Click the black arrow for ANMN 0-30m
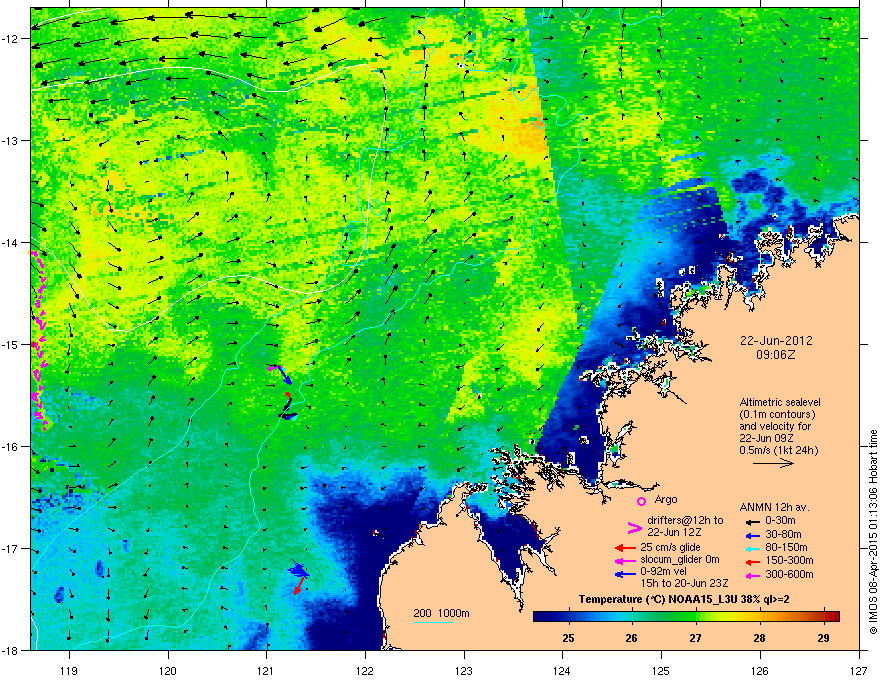Viewport: 880px width, 680px height. (x=752, y=521)
